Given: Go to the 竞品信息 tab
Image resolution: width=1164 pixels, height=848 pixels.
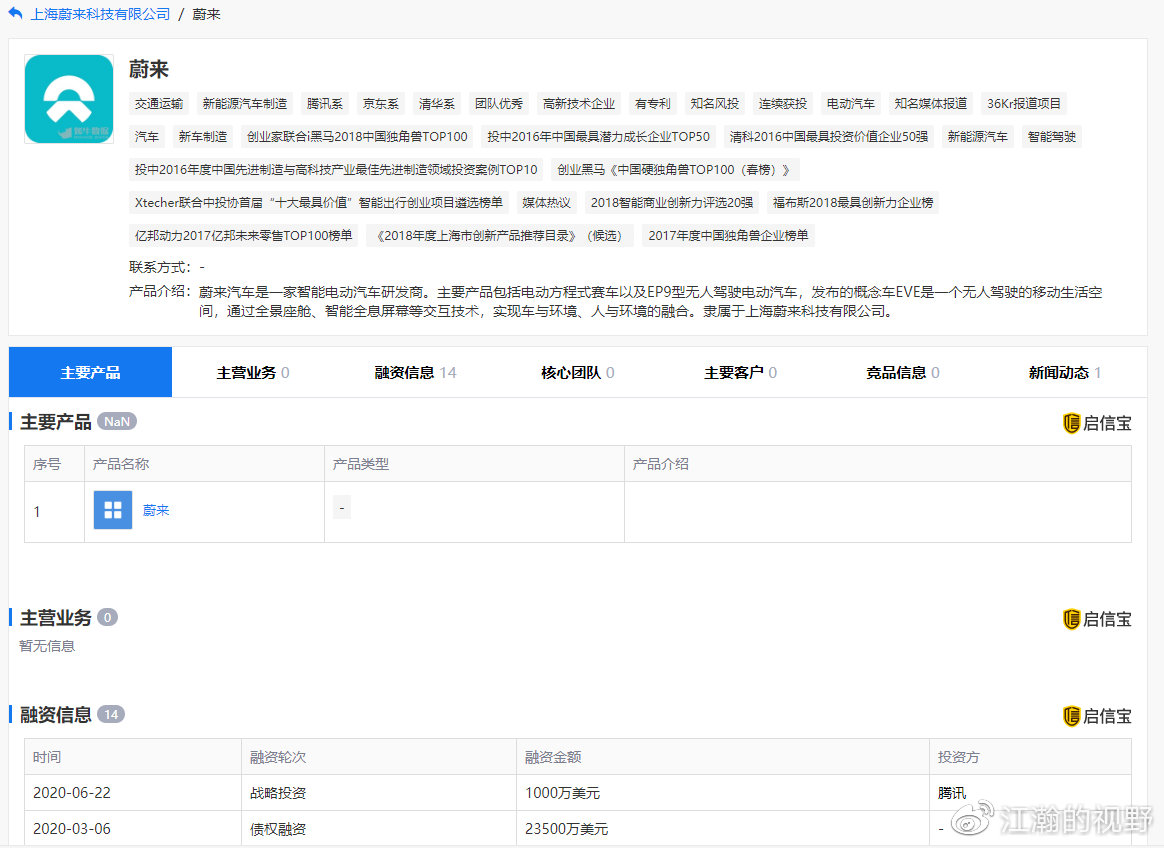Looking at the screenshot, I should click(x=903, y=372).
